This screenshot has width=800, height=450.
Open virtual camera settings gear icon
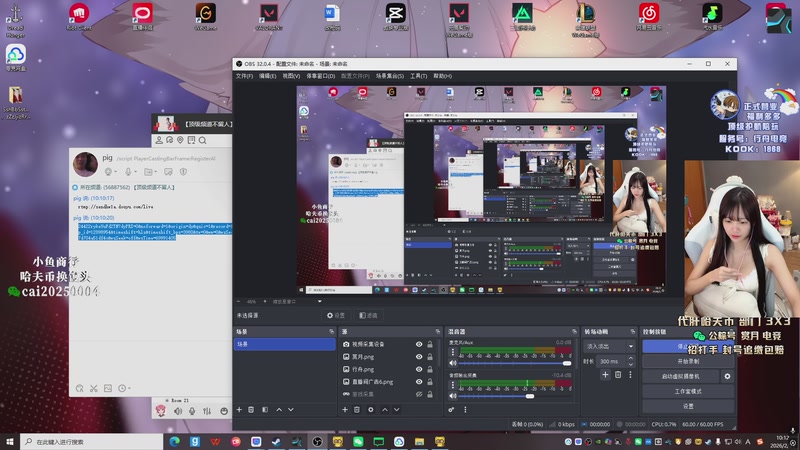[727, 376]
